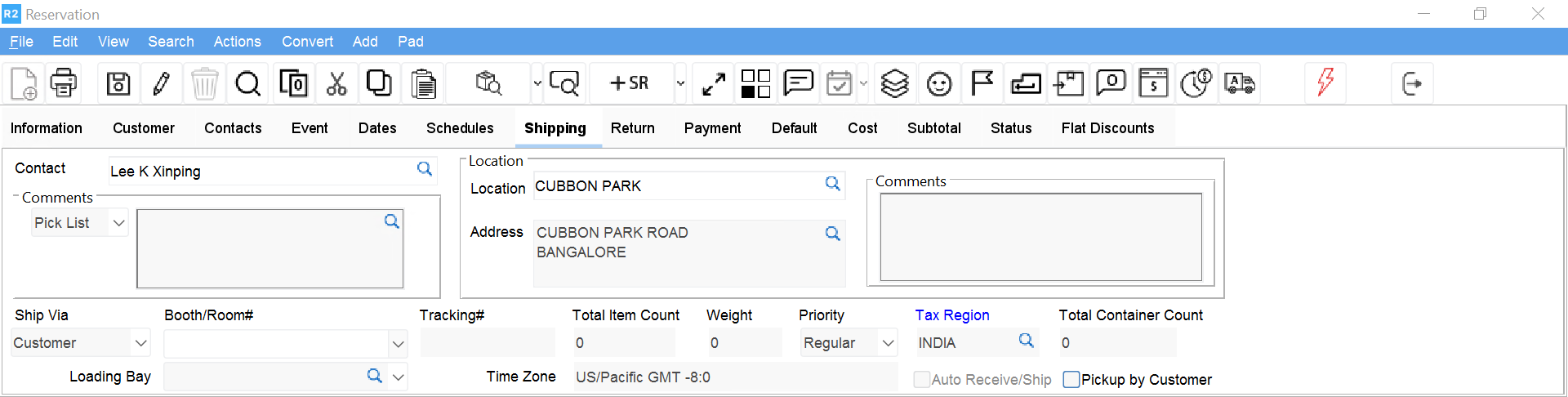
Task: Click the Tax Region link label
Action: (x=951, y=315)
